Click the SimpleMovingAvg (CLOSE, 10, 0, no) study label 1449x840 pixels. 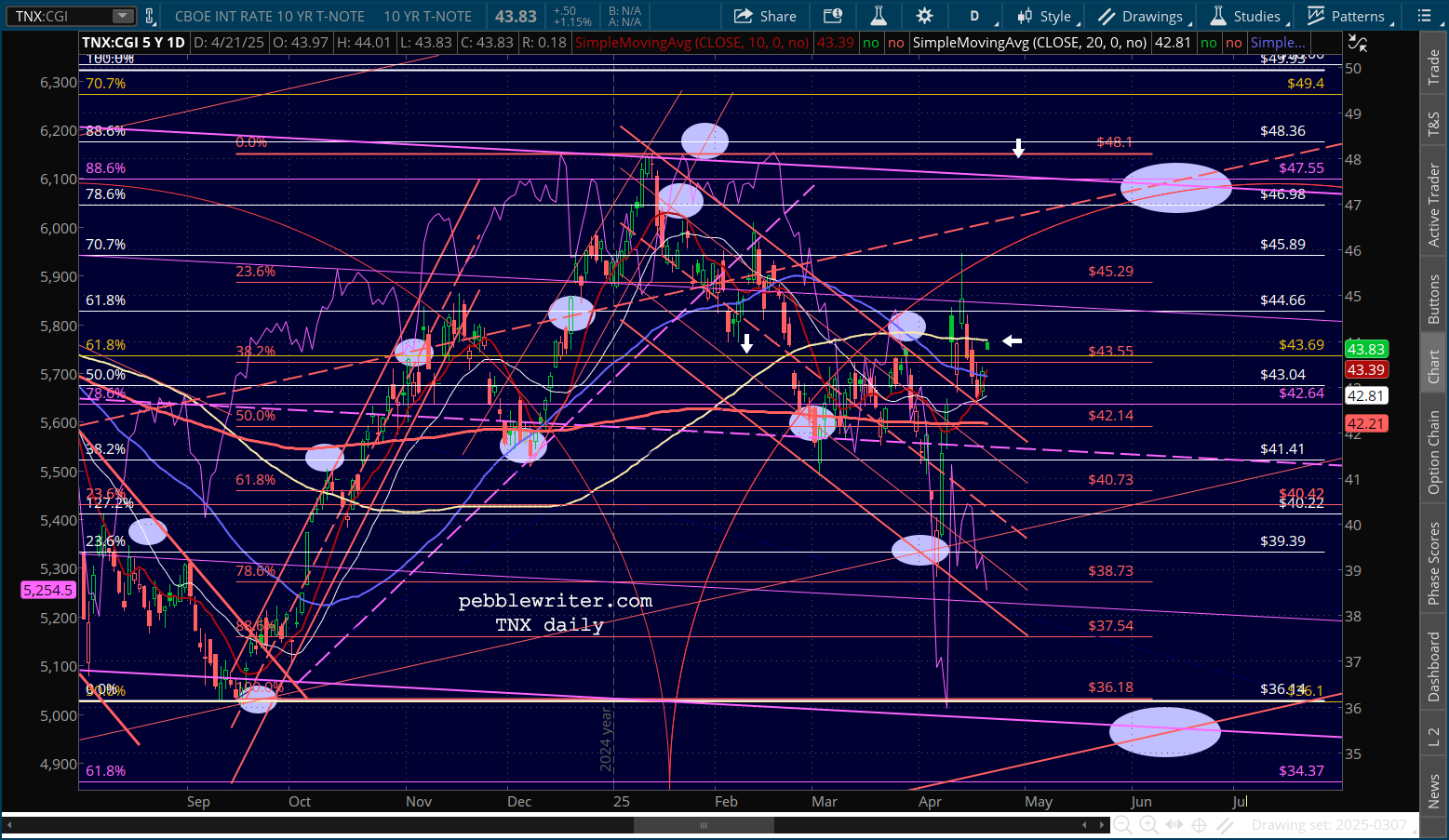click(x=692, y=43)
